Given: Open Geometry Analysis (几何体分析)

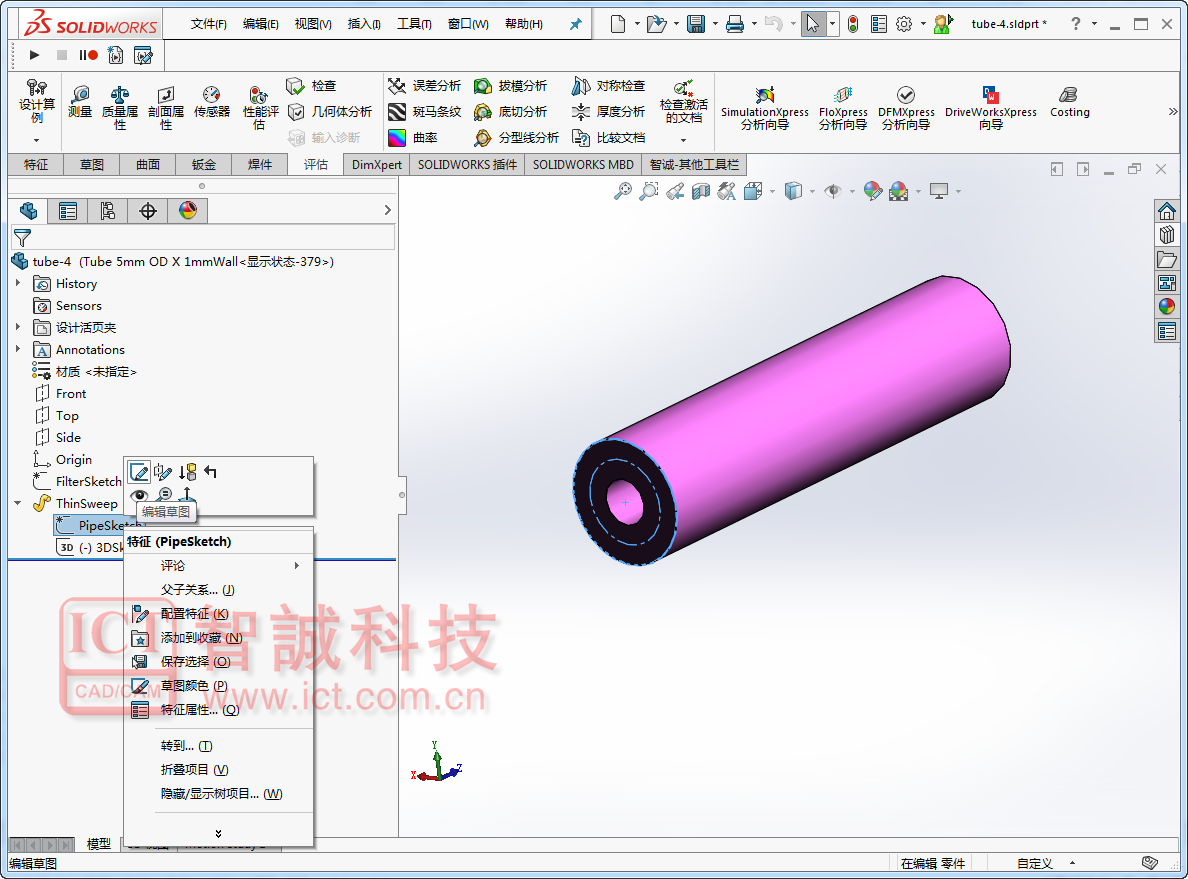Looking at the screenshot, I should 330,111.
